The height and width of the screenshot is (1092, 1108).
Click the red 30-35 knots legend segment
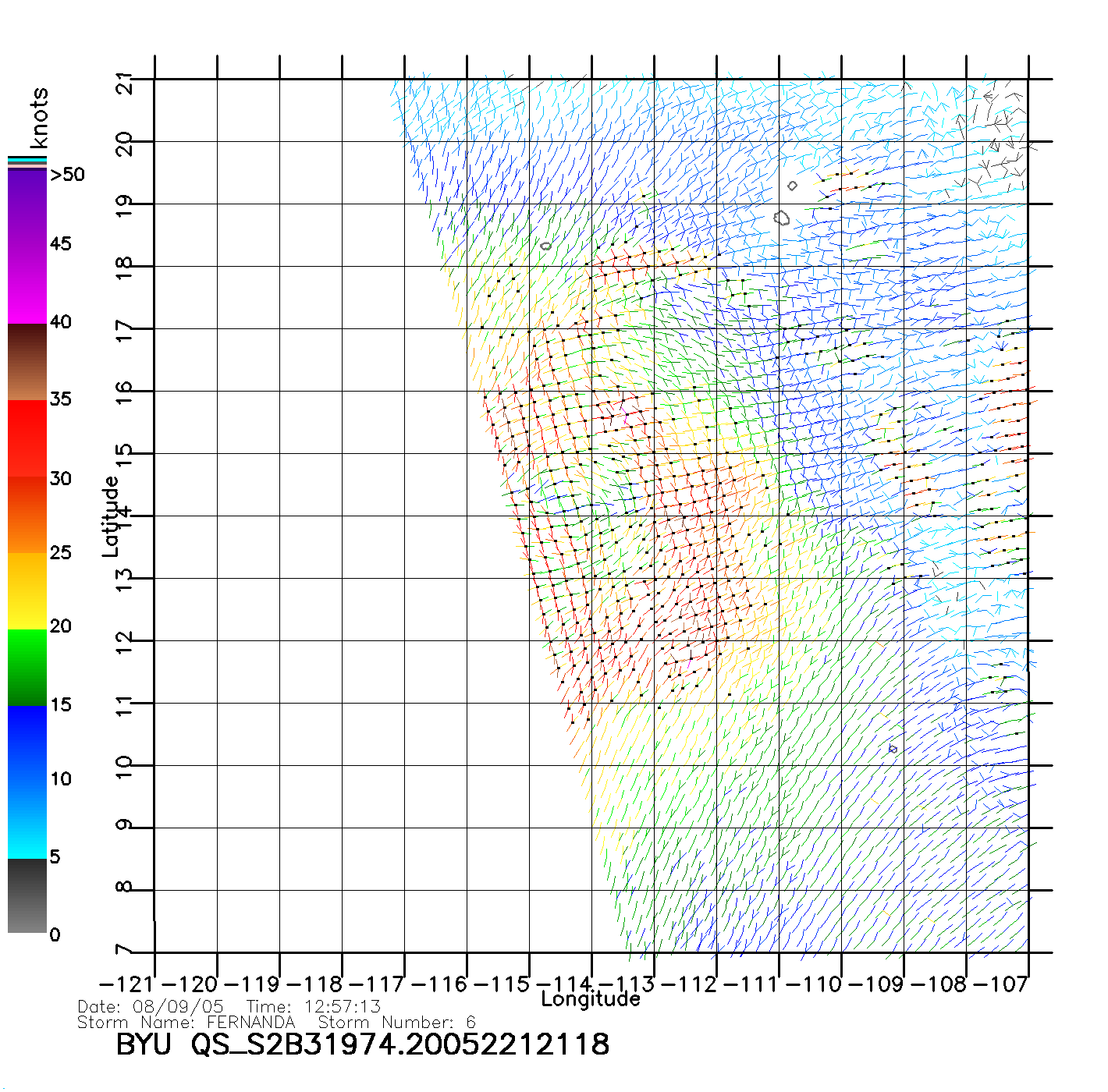click(27, 437)
